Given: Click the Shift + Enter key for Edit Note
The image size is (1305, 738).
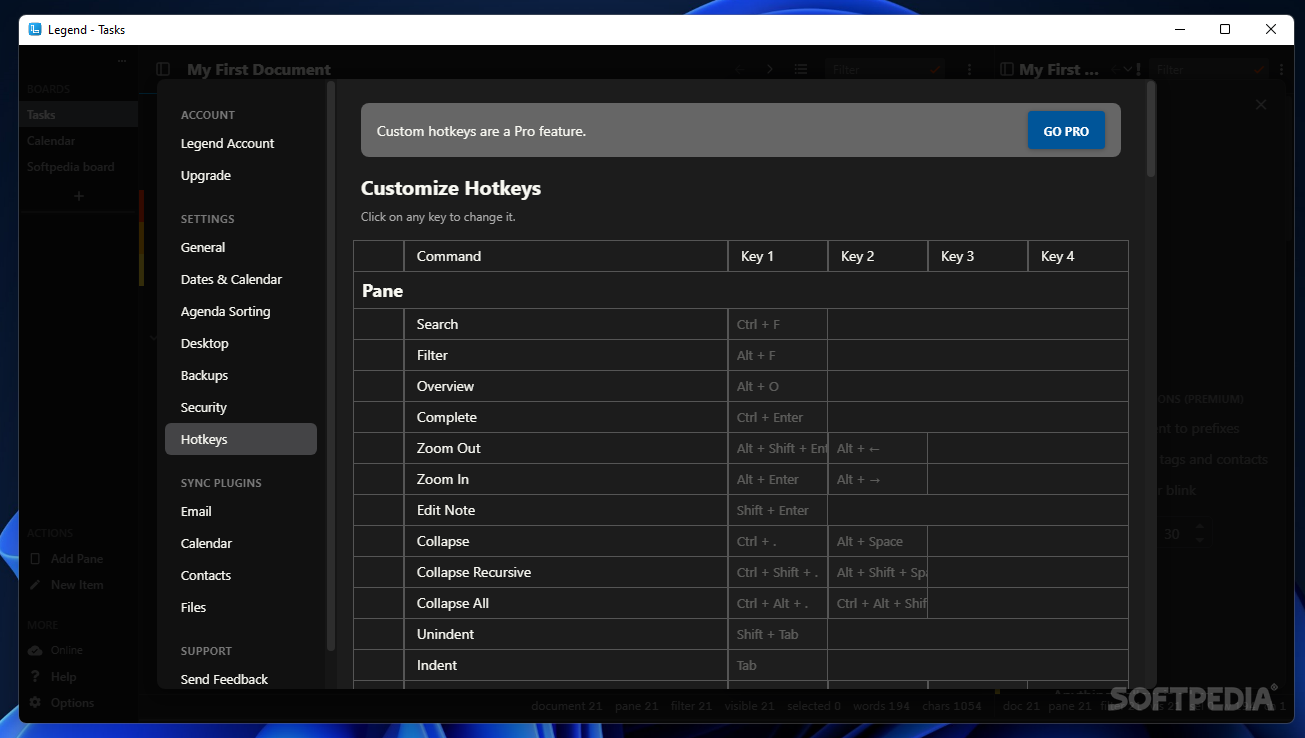Looking at the screenshot, I should (778, 510).
